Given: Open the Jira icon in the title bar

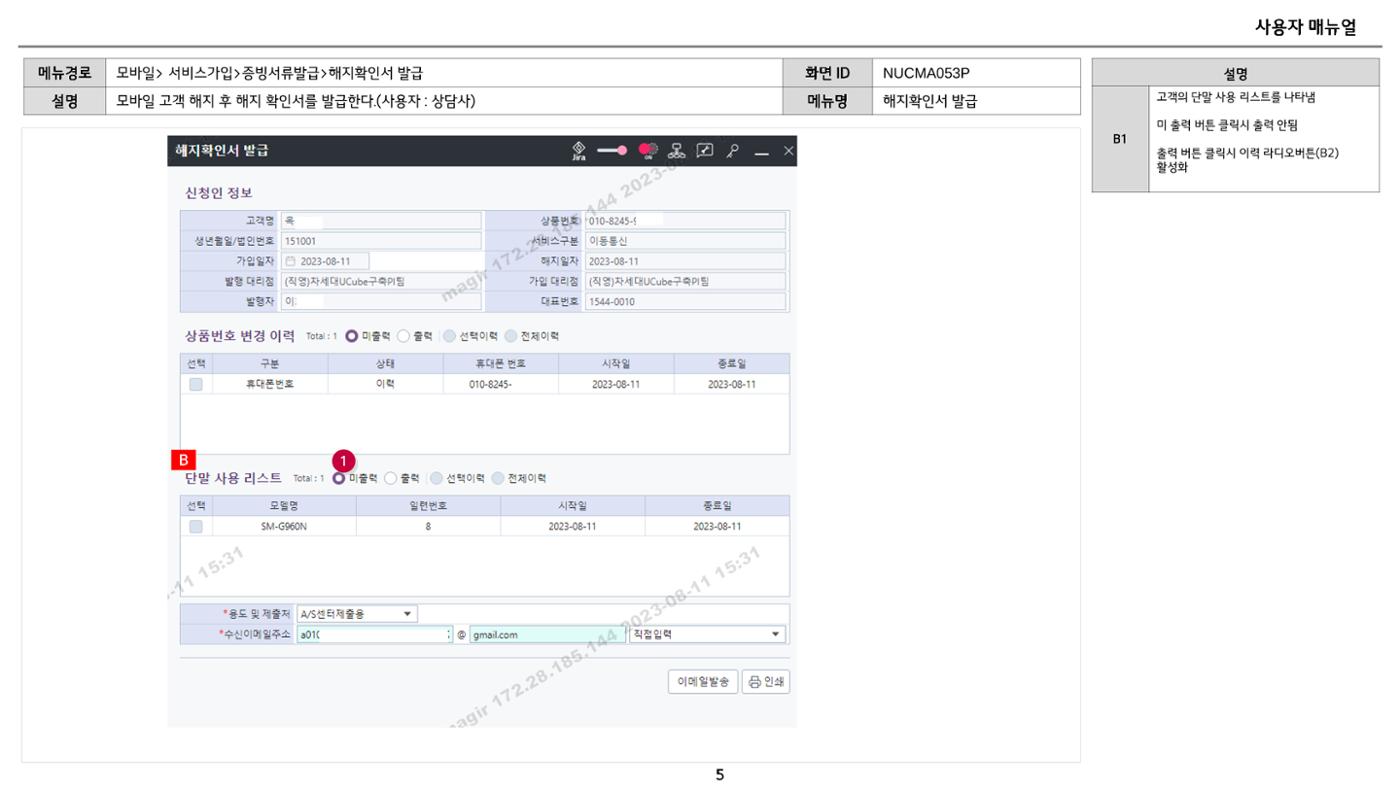Looking at the screenshot, I should (x=577, y=151).
